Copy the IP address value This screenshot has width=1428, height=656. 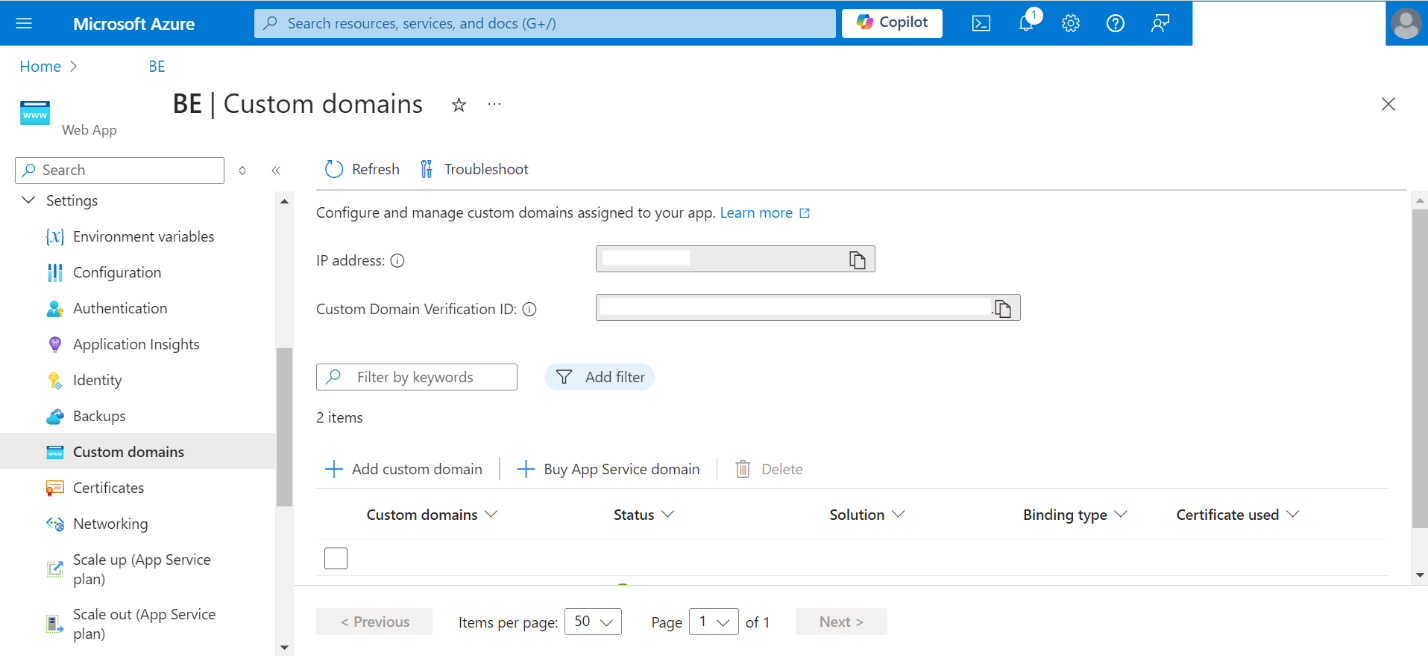[x=857, y=260]
